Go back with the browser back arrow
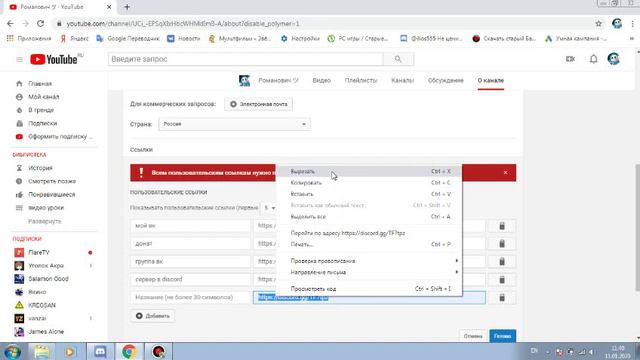 (10, 24)
